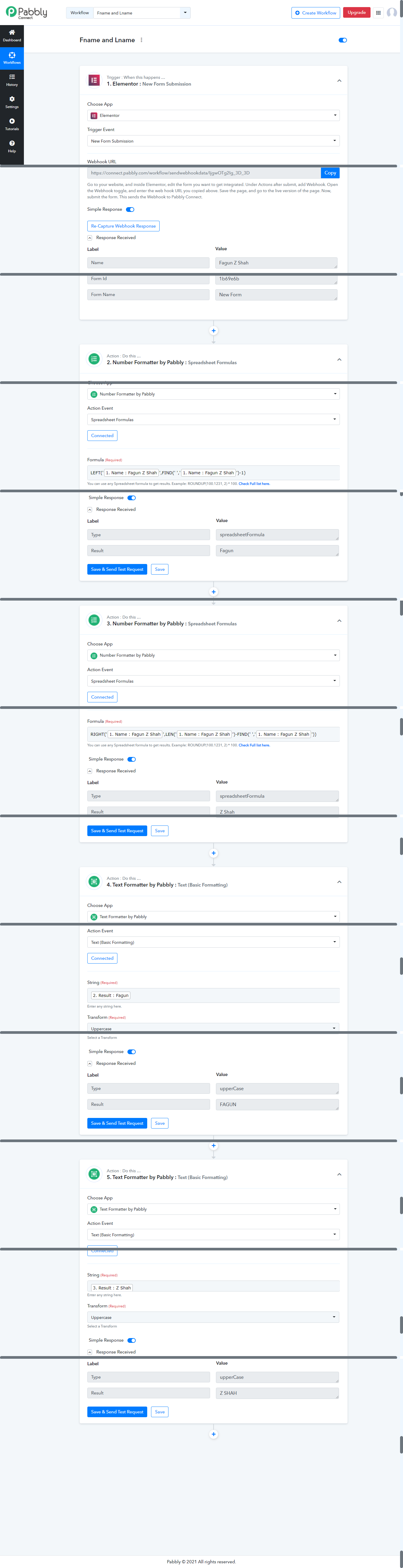
Task: Collapse Response Received in step 3
Action: click(x=89, y=771)
